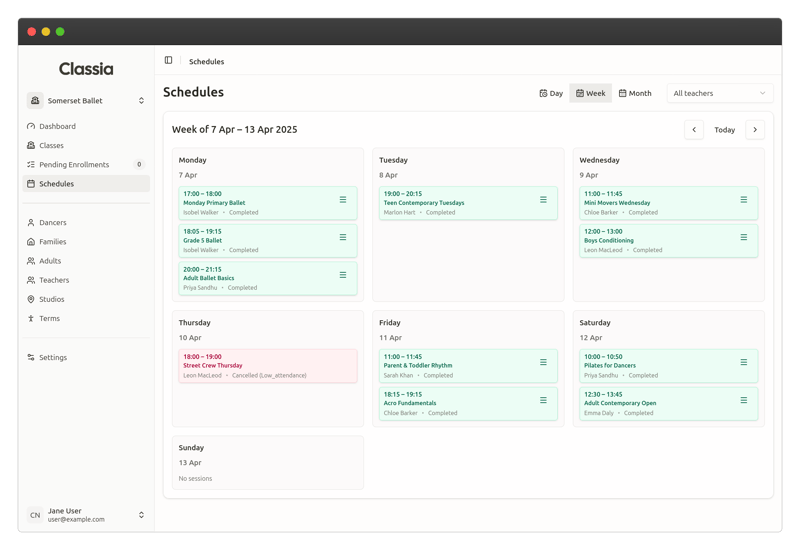Open menu icon for Adult Contemporary Open
The width and height of the screenshot is (800, 550).
[744, 400]
